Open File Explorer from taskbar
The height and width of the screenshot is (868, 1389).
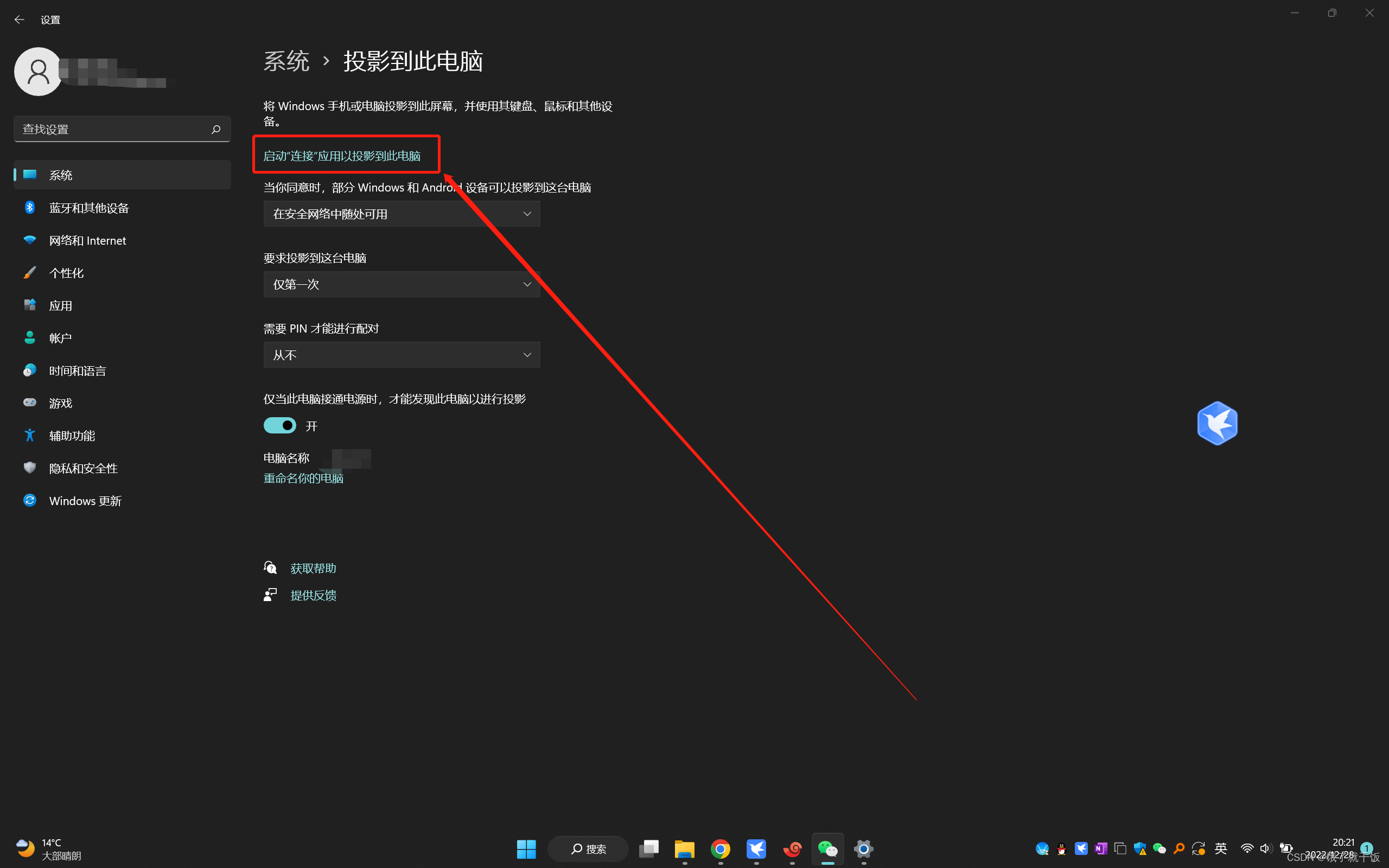click(685, 849)
